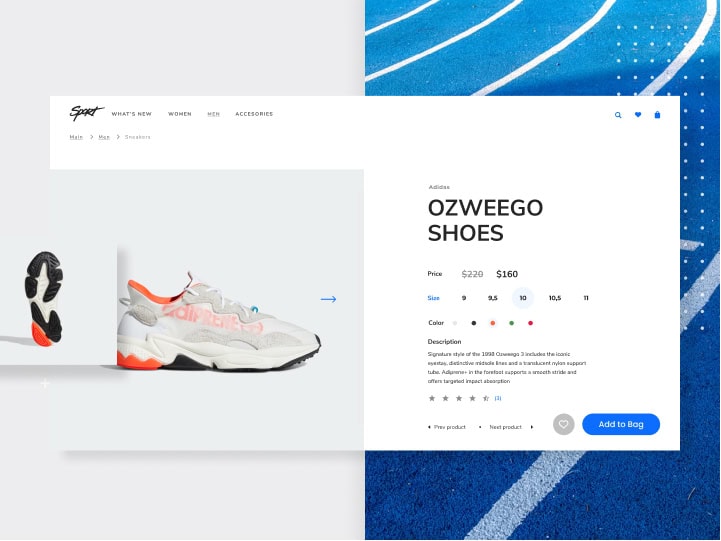Select size 9,5

click(492, 298)
